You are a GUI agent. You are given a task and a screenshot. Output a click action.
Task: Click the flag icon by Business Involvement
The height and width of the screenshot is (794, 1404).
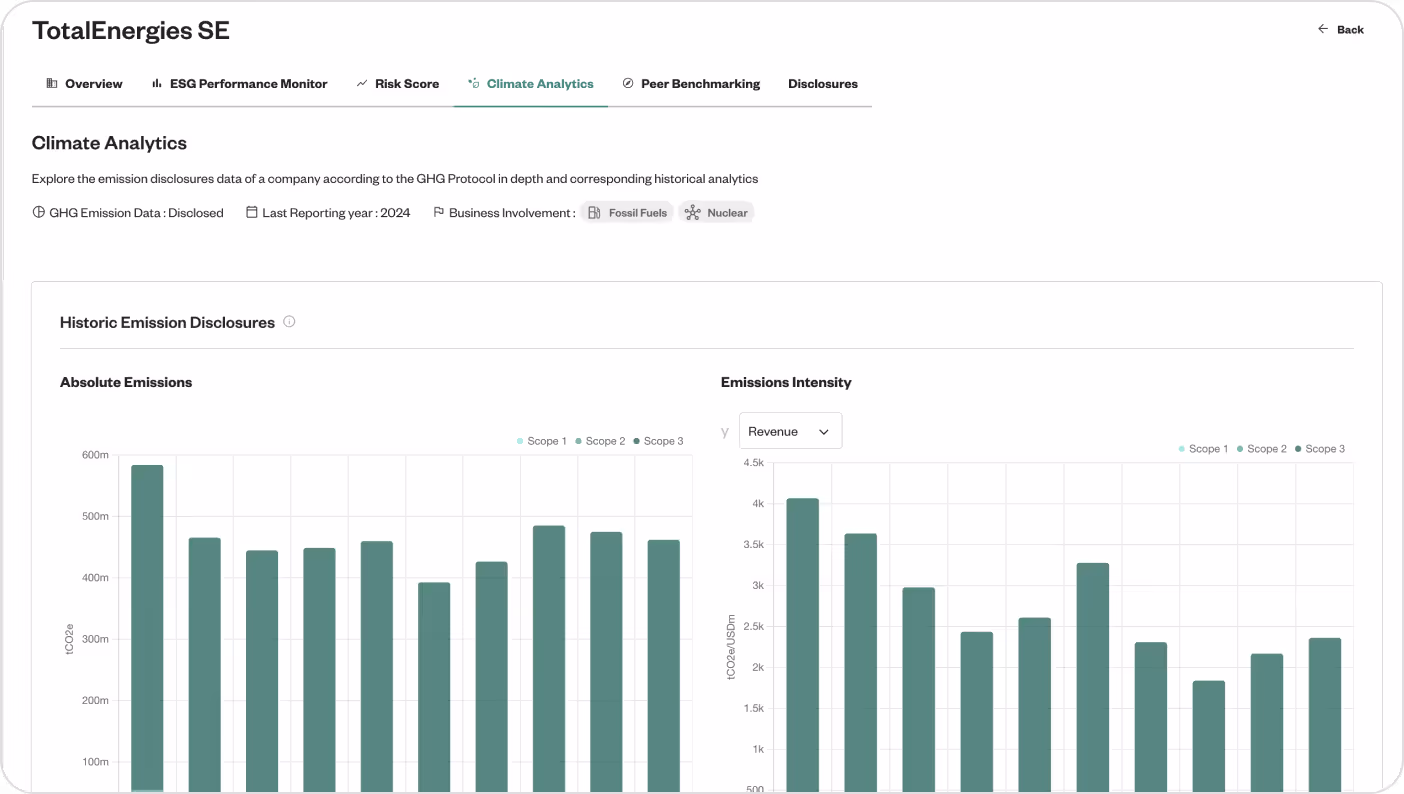[x=438, y=212]
